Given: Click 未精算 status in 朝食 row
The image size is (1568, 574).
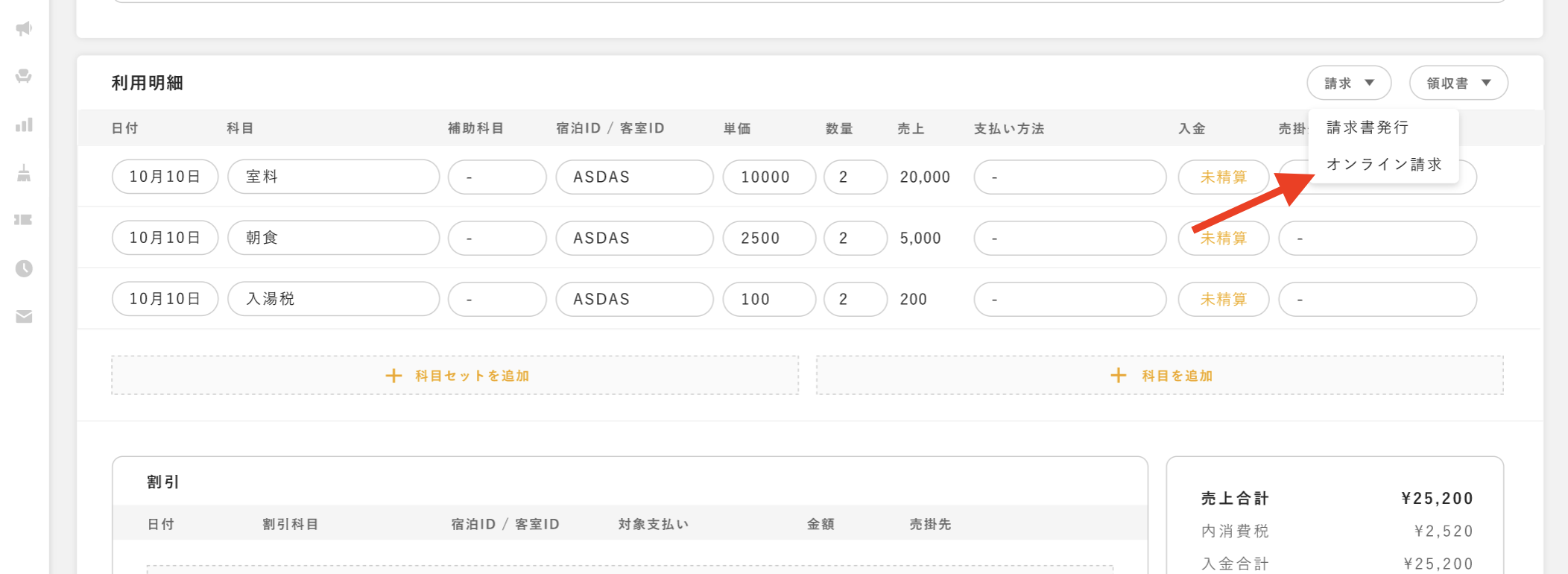Looking at the screenshot, I should 1224,239.
